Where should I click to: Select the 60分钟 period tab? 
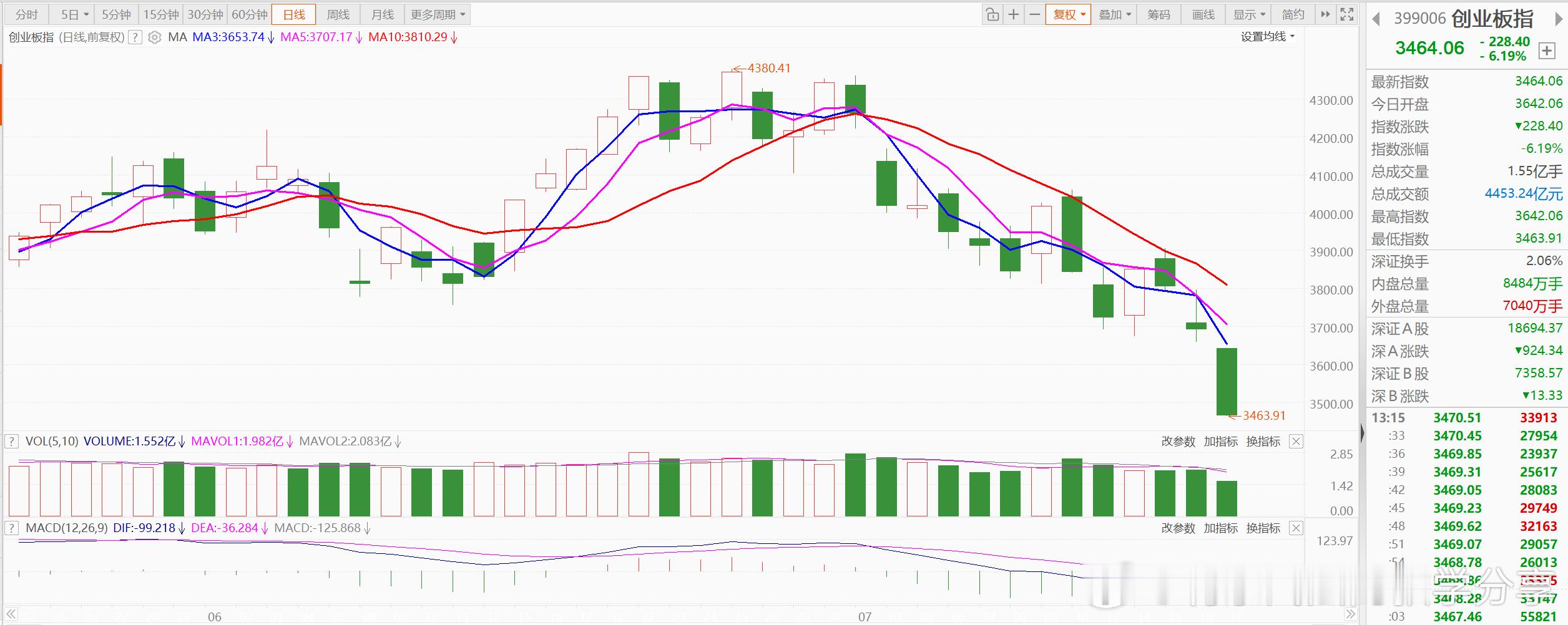(250, 14)
